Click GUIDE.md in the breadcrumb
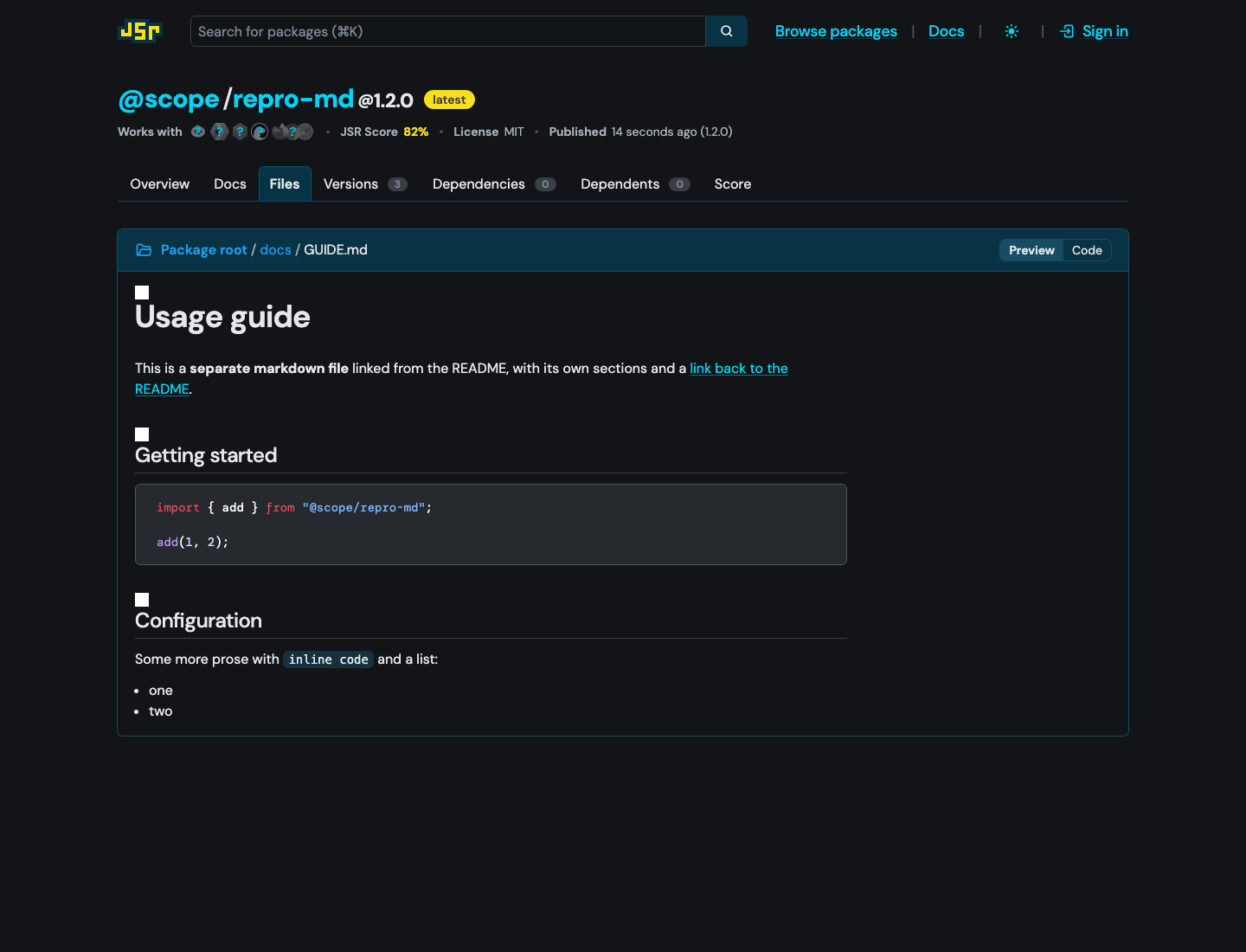The height and width of the screenshot is (952, 1246). [336, 250]
